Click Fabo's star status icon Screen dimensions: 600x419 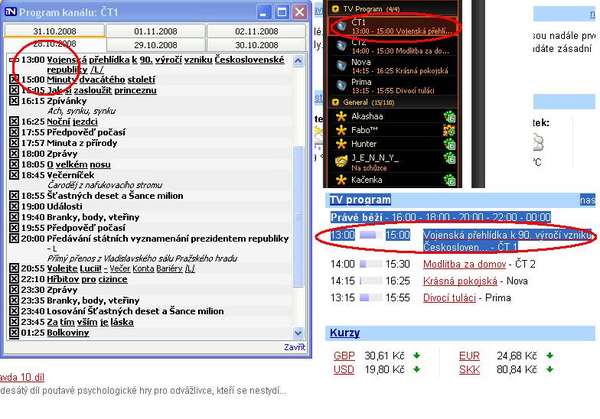[x=341, y=130]
